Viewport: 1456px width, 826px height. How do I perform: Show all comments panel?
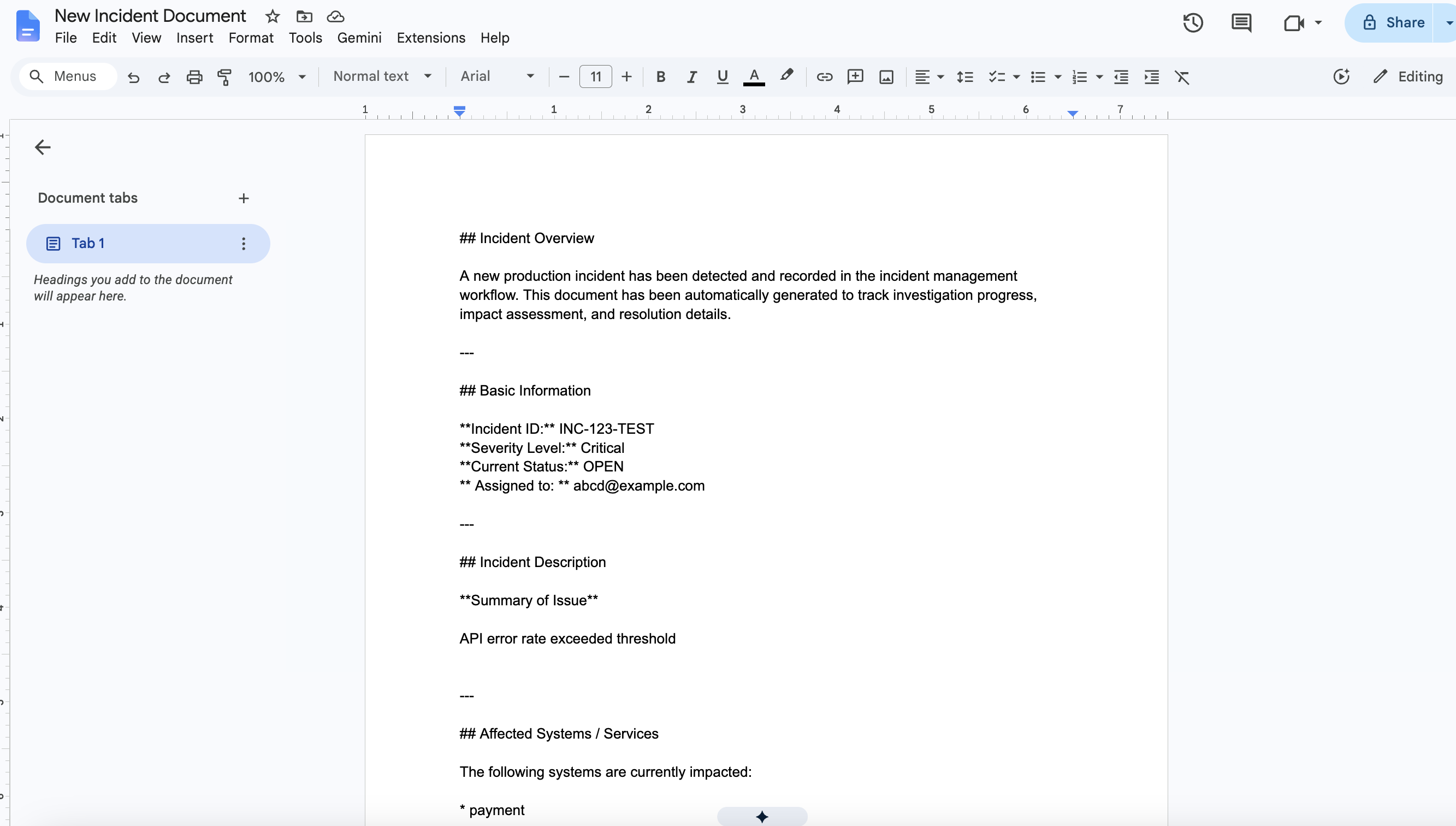1241,23
